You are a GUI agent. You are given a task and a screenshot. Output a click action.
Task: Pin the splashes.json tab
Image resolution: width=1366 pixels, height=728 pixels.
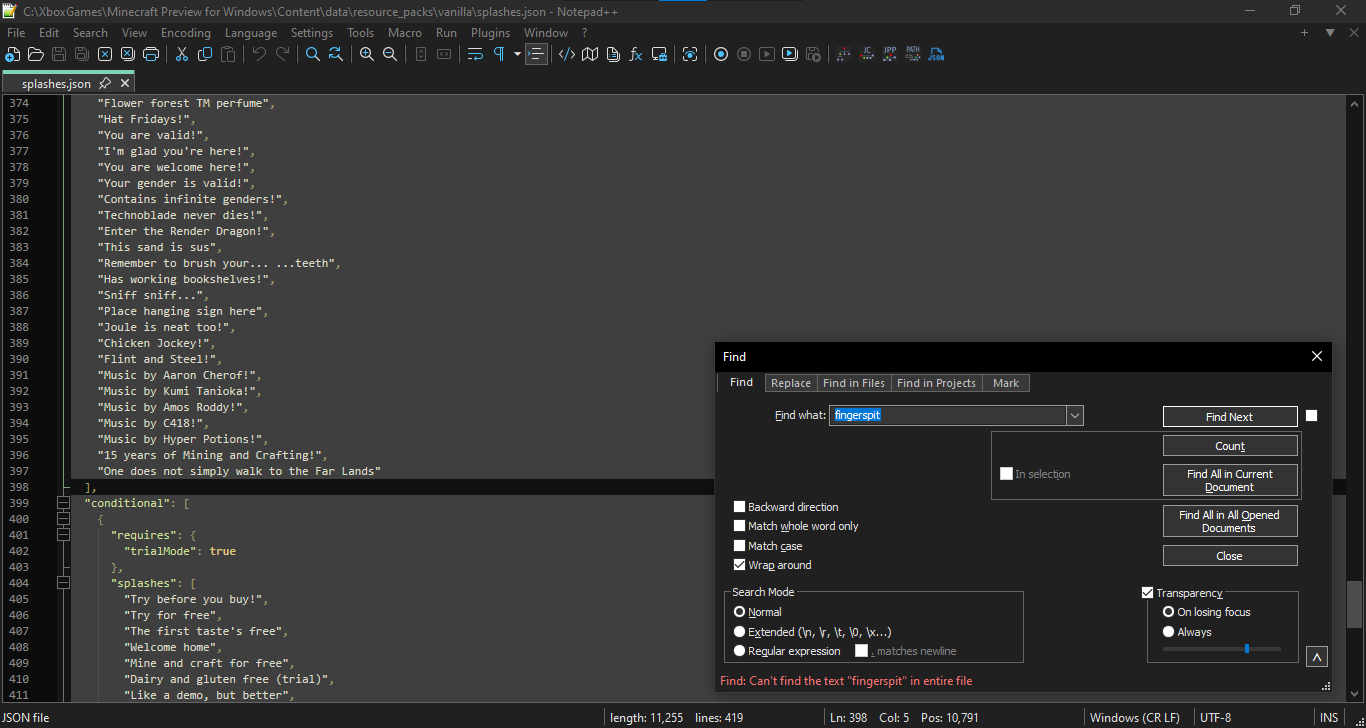click(x=105, y=83)
